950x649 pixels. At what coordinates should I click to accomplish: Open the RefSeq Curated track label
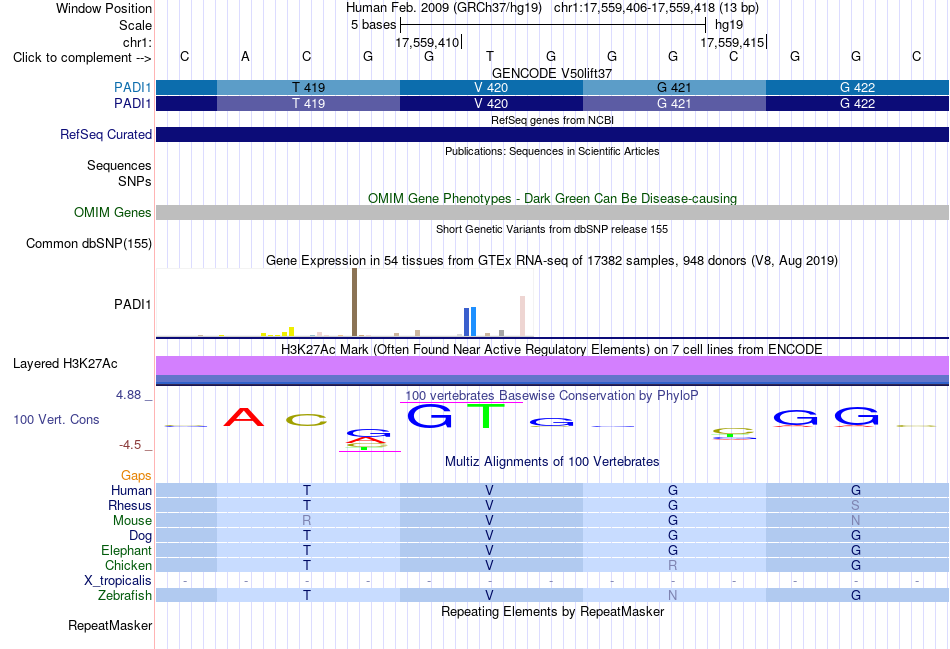pyautogui.click(x=105, y=135)
